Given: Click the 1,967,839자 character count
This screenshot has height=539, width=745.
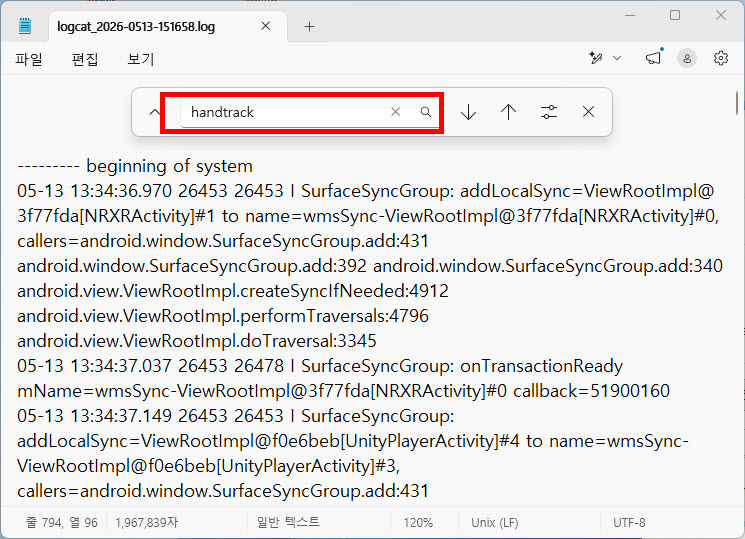Looking at the screenshot, I should coord(146,523).
